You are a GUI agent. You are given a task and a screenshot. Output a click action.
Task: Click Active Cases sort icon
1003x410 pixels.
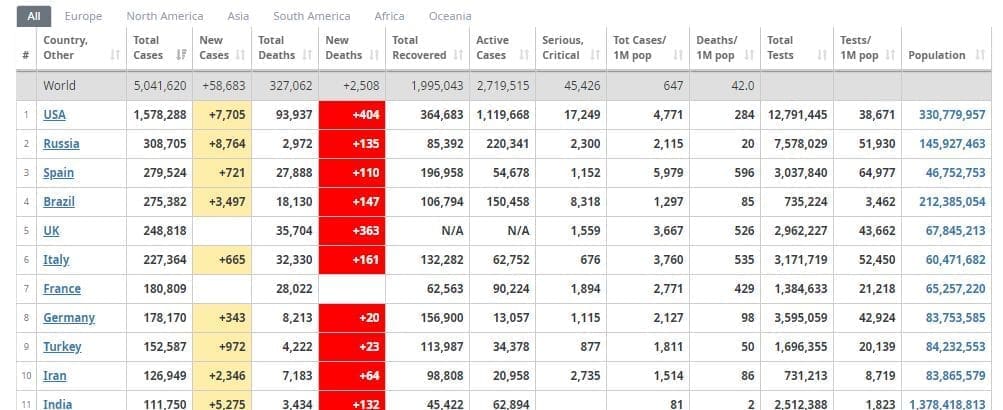(525, 55)
